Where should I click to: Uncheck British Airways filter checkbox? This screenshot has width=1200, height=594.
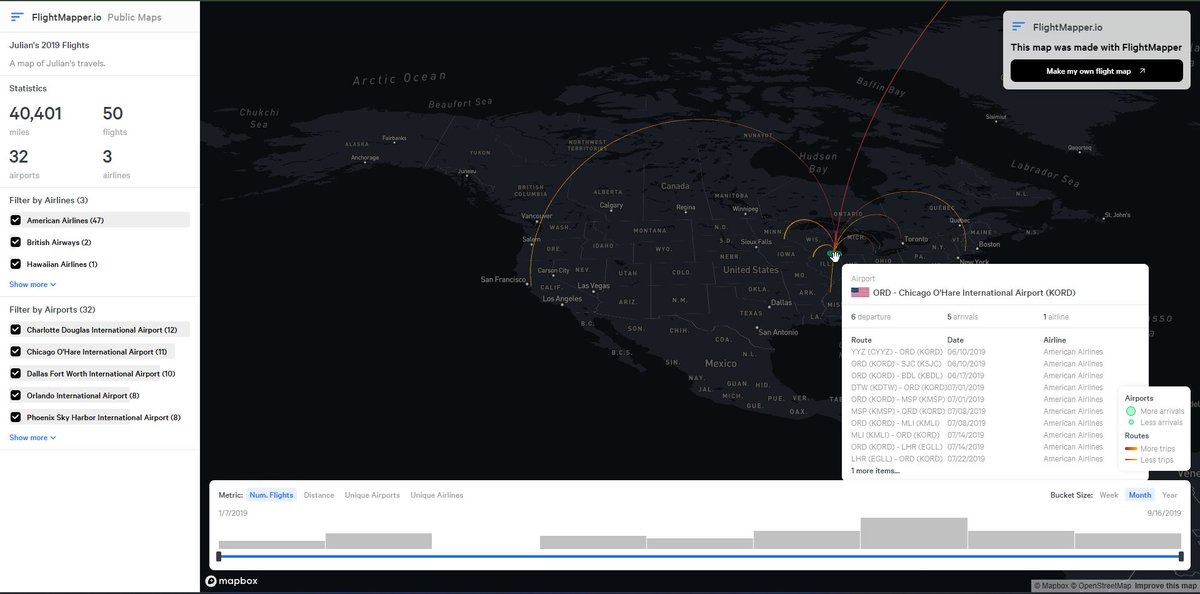(x=15, y=242)
